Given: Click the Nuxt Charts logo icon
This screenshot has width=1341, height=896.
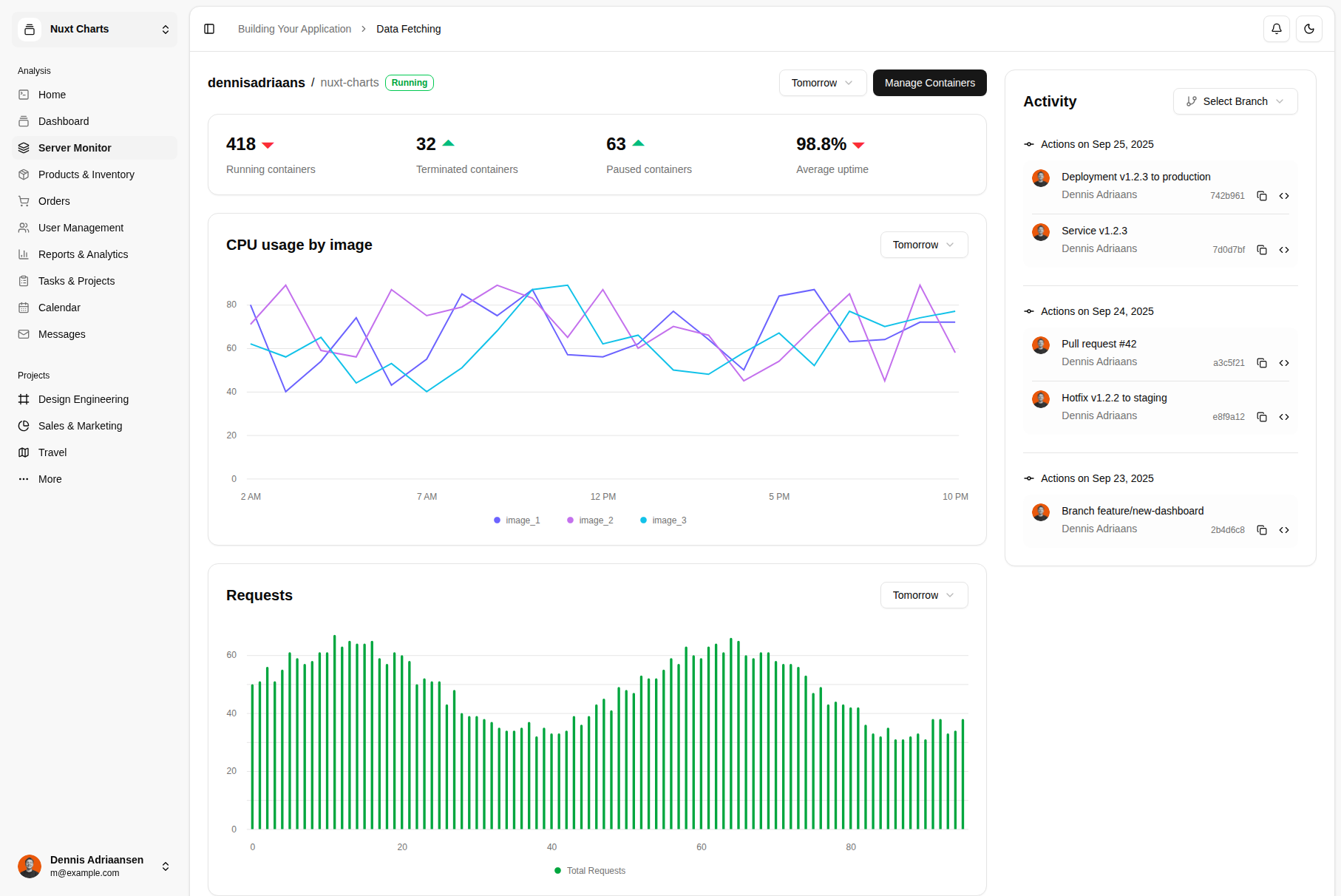Looking at the screenshot, I should (30, 30).
